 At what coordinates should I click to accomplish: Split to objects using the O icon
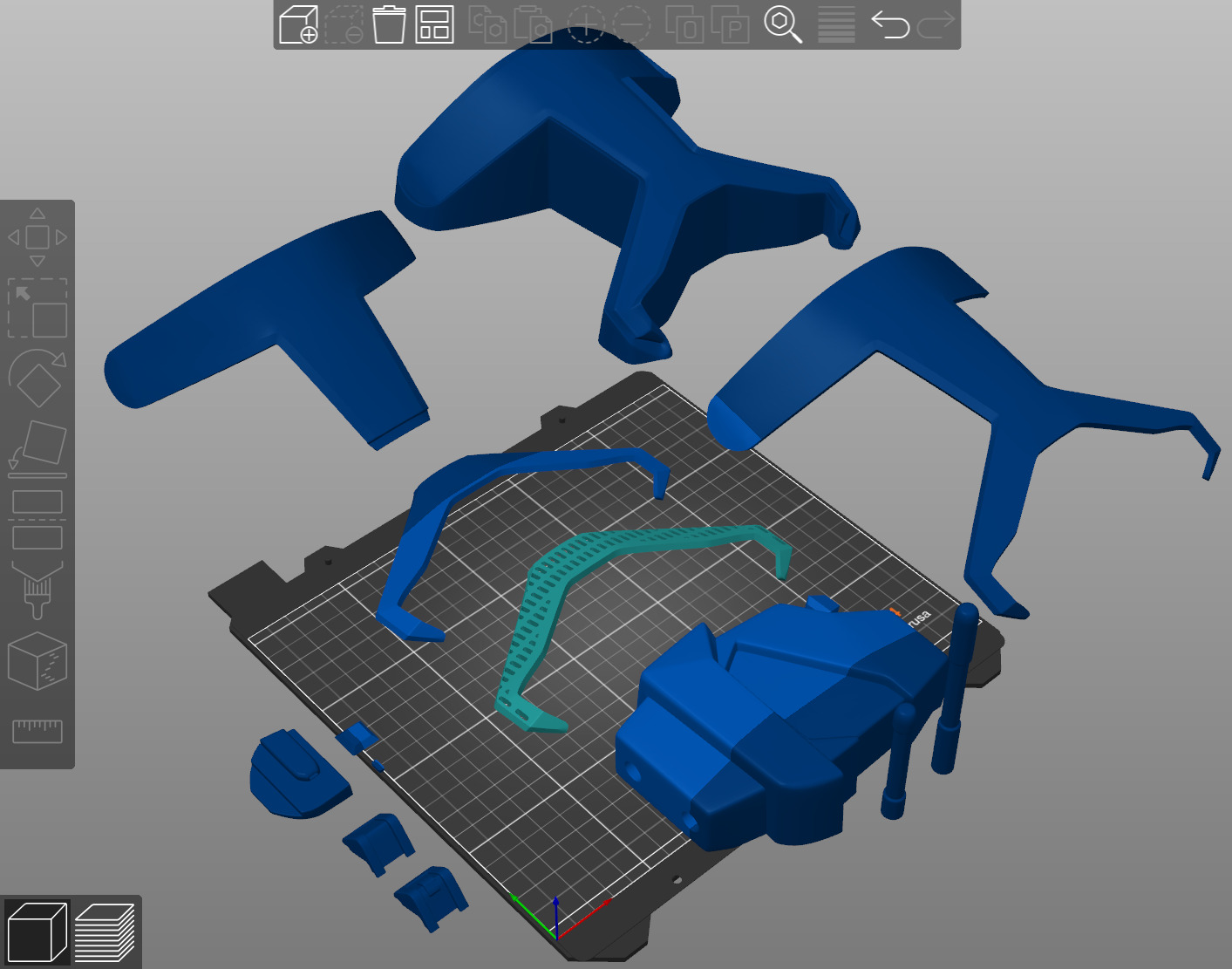pos(684,24)
